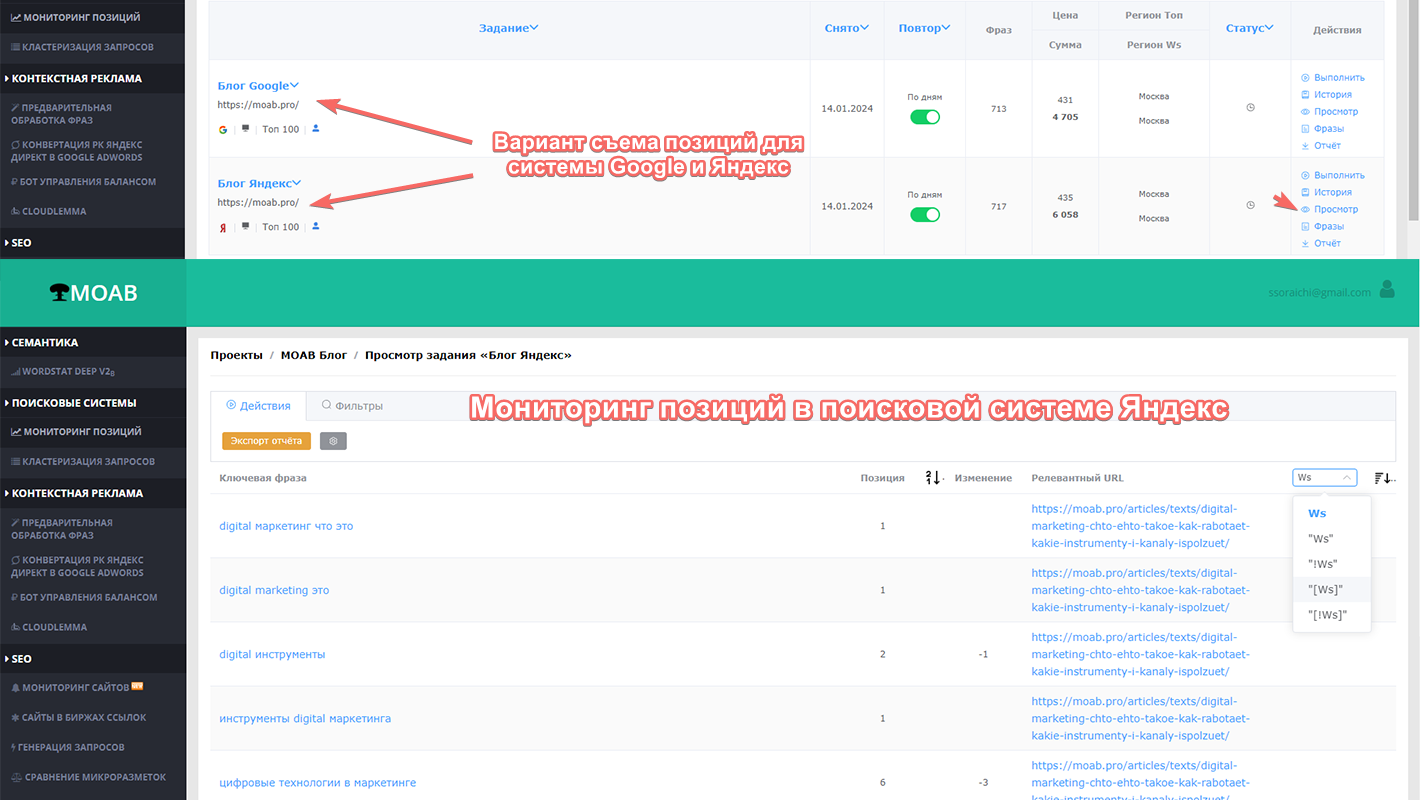Open the Повтор column header dropdown

coord(925,28)
